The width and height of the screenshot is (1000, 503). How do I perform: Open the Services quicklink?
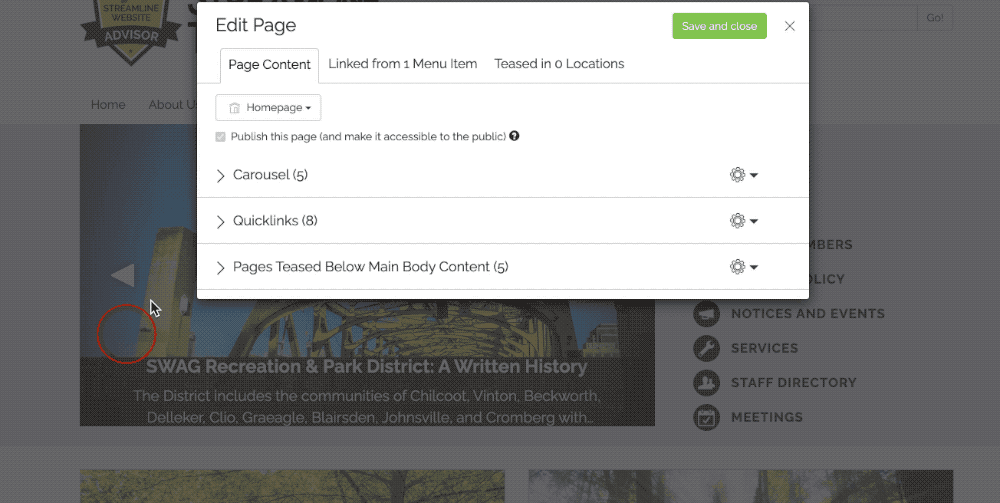tap(765, 348)
